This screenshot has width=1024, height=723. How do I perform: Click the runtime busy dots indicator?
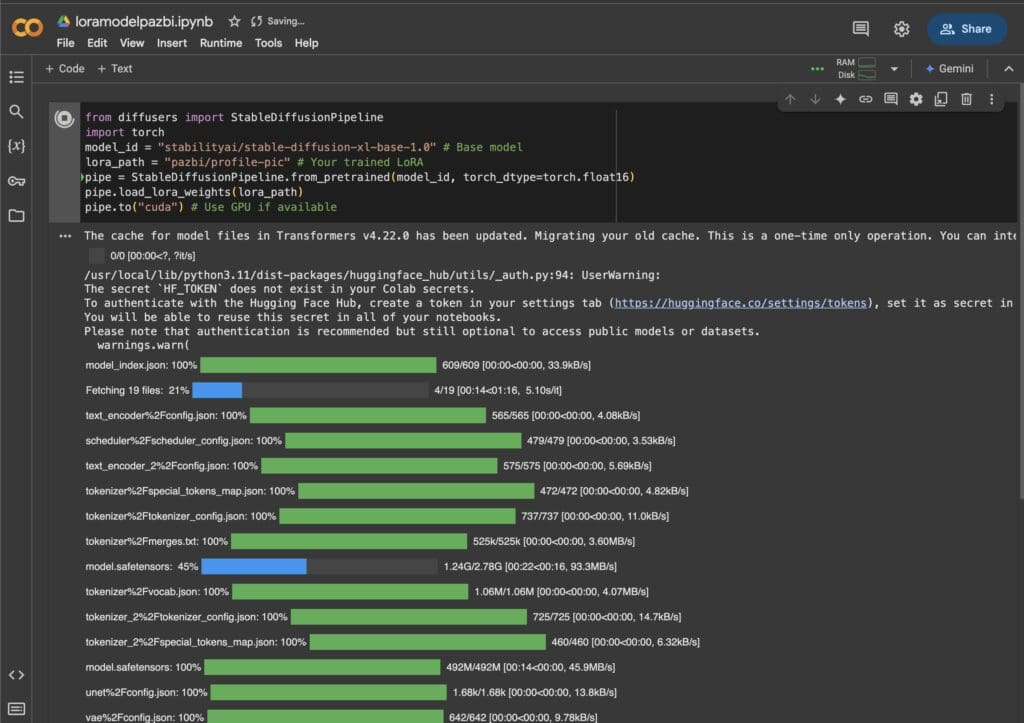817,69
